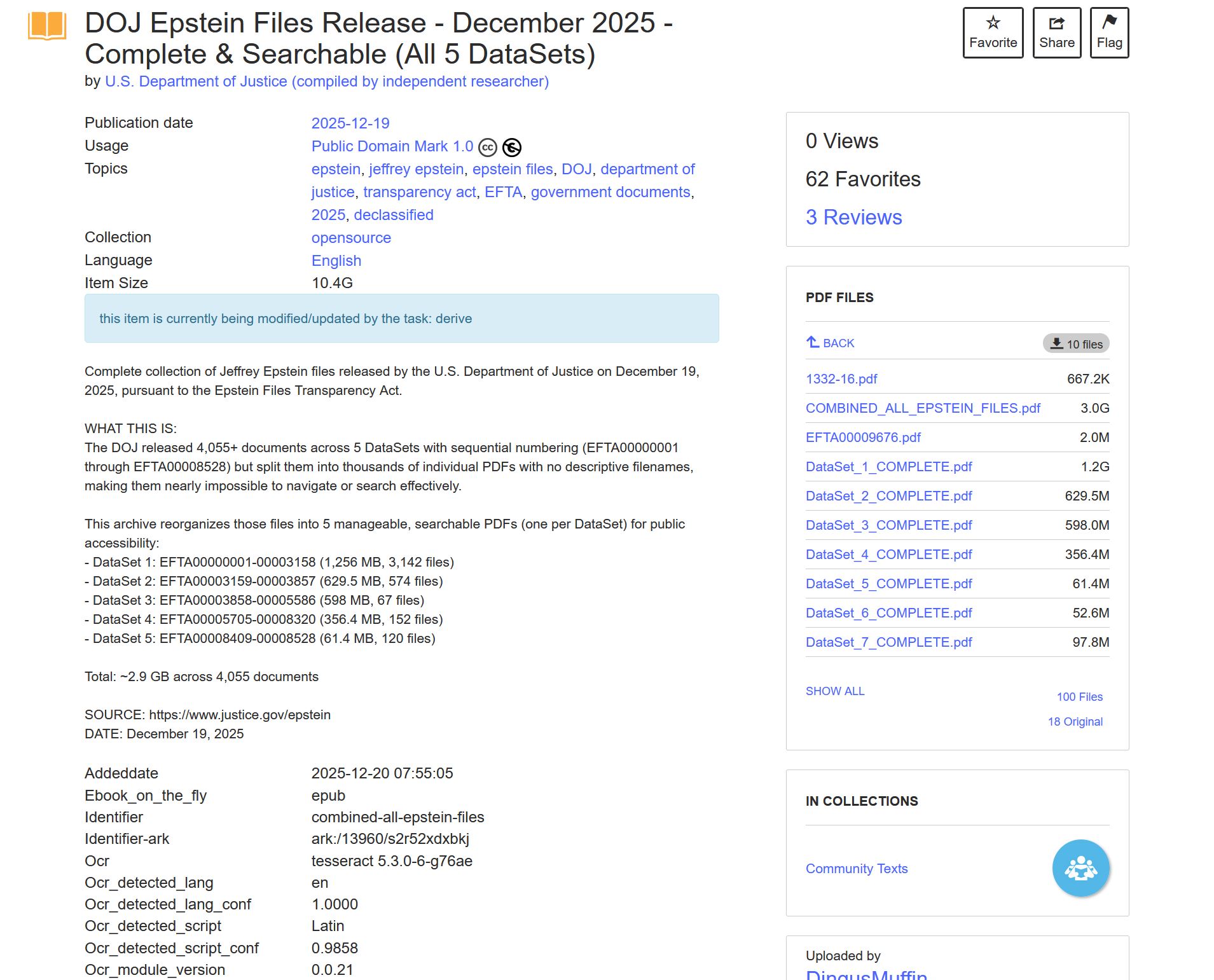Go BACK in the PDF files list
This screenshot has height=980, width=1214.
coord(830,343)
